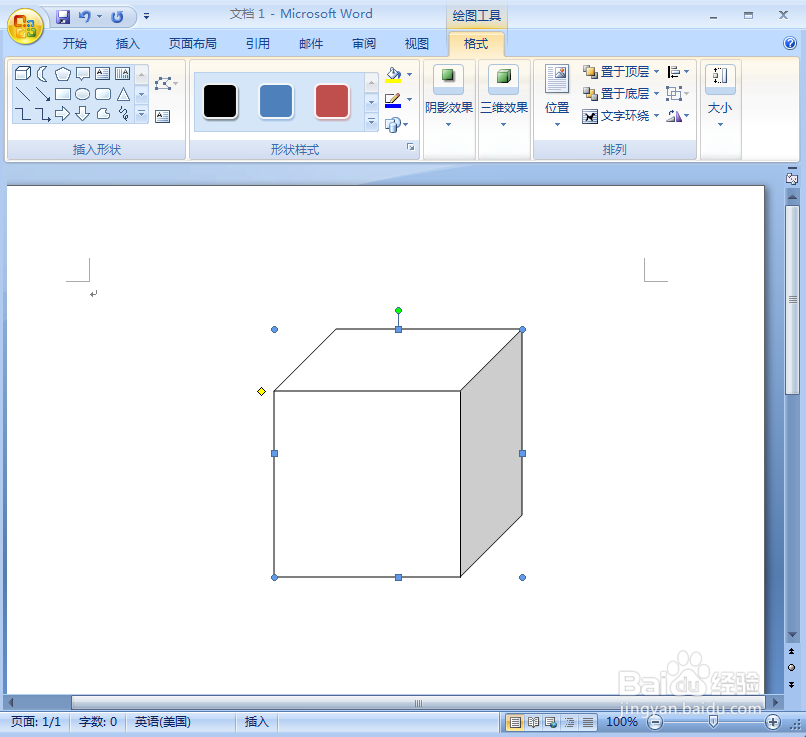The width and height of the screenshot is (806, 737).
Task: Select the pentagon shape
Action: (63, 73)
